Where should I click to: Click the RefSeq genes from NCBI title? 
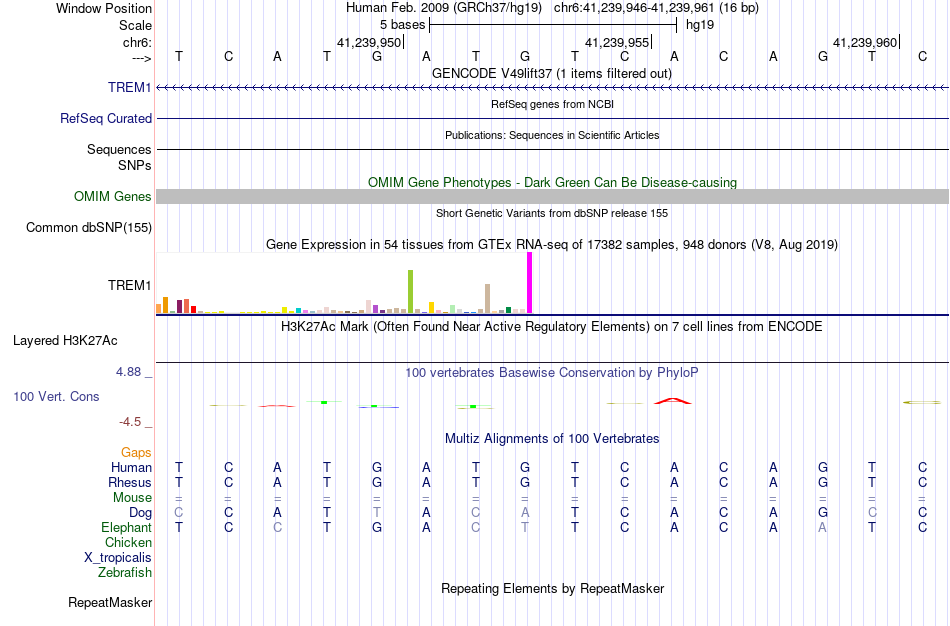tap(553, 104)
